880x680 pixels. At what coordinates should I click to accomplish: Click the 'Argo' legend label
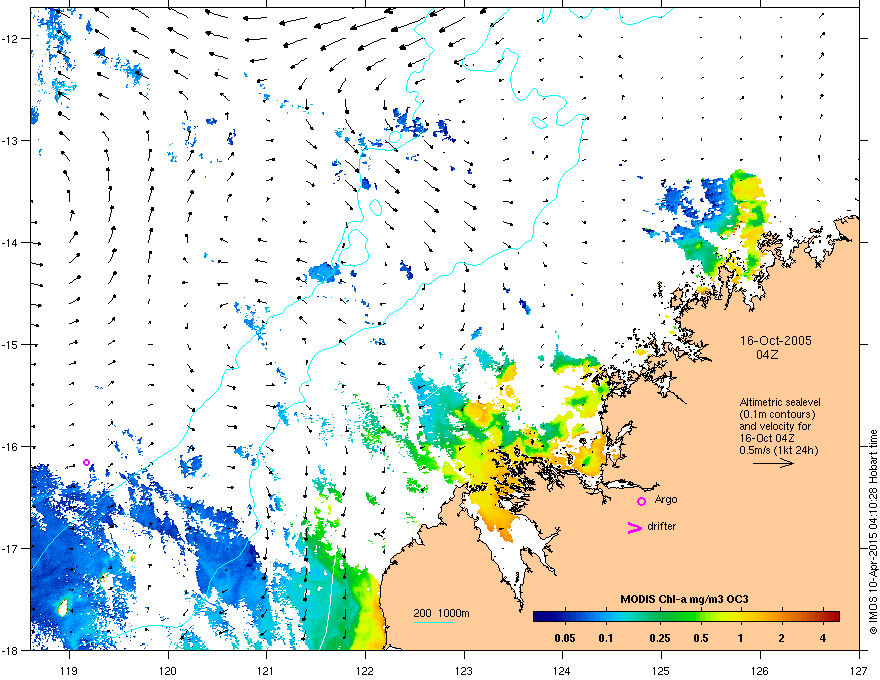coord(666,499)
